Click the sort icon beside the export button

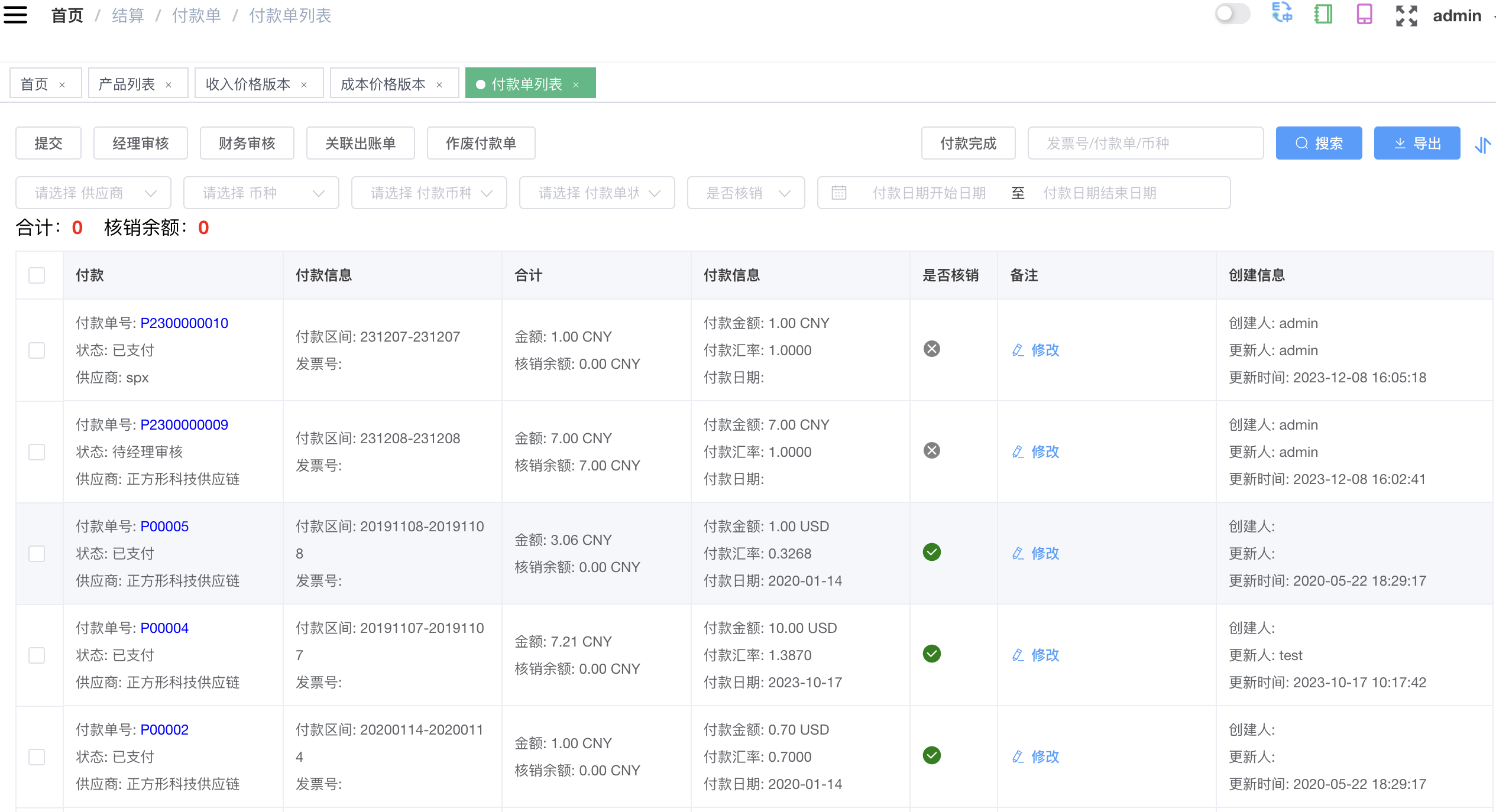(1482, 144)
